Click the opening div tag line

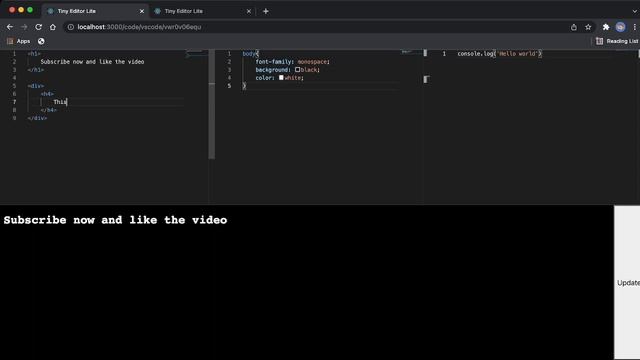point(36,86)
